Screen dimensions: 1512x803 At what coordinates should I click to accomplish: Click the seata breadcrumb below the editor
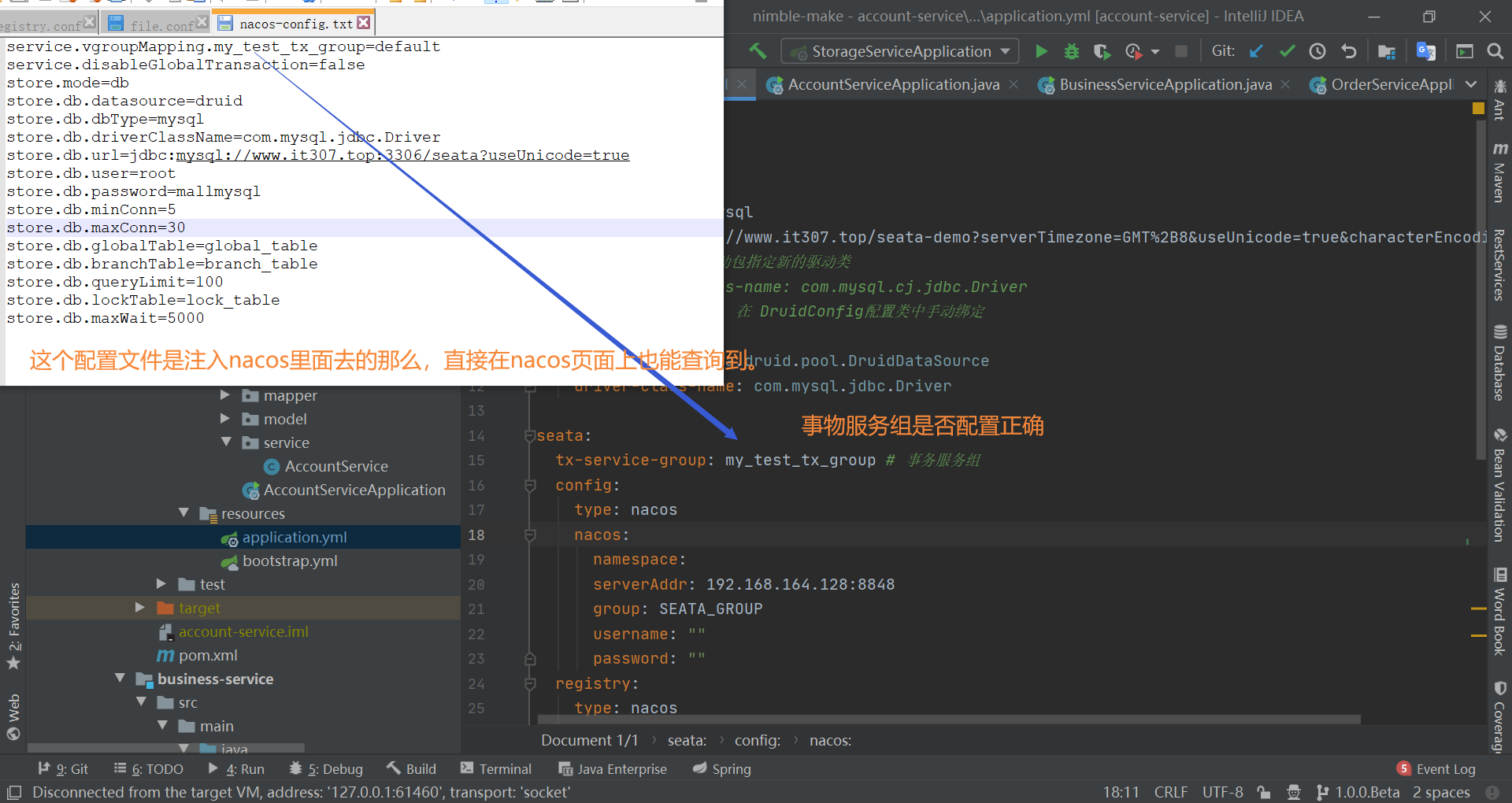(x=686, y=740)
